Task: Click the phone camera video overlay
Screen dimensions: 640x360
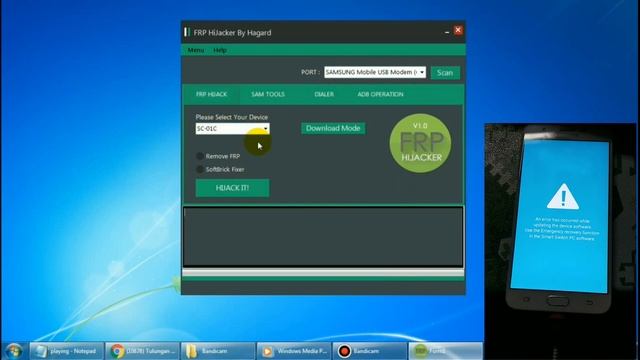Action: pos(560,241)
